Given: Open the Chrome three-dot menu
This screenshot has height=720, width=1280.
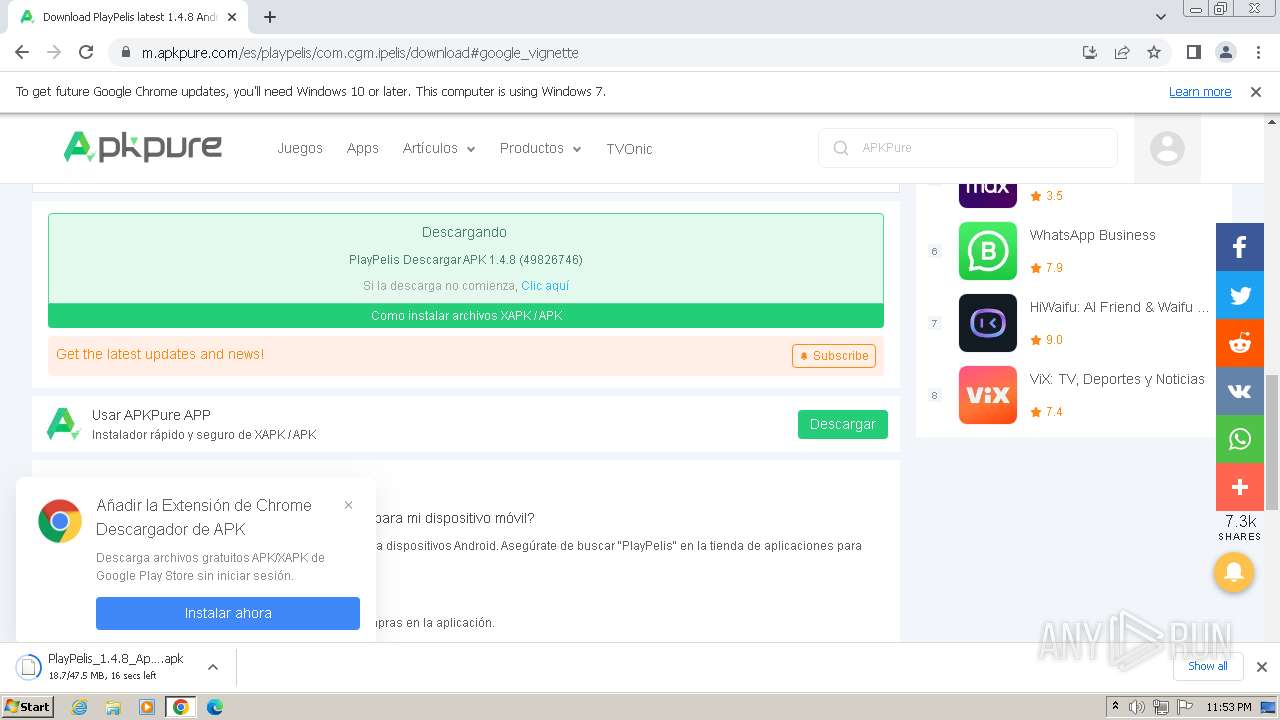Looking at the screenshot, I should (x=1257, y=52).
